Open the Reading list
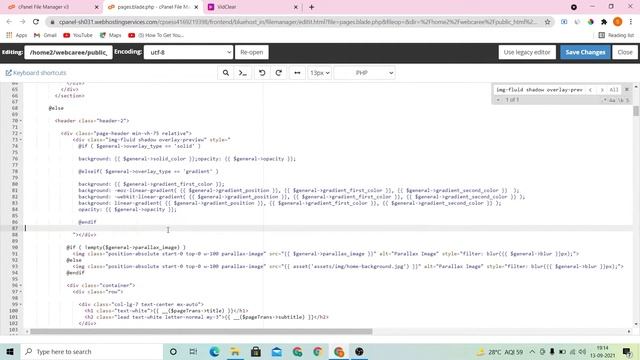The image size is (640, 360). click(x=616, y=35)
